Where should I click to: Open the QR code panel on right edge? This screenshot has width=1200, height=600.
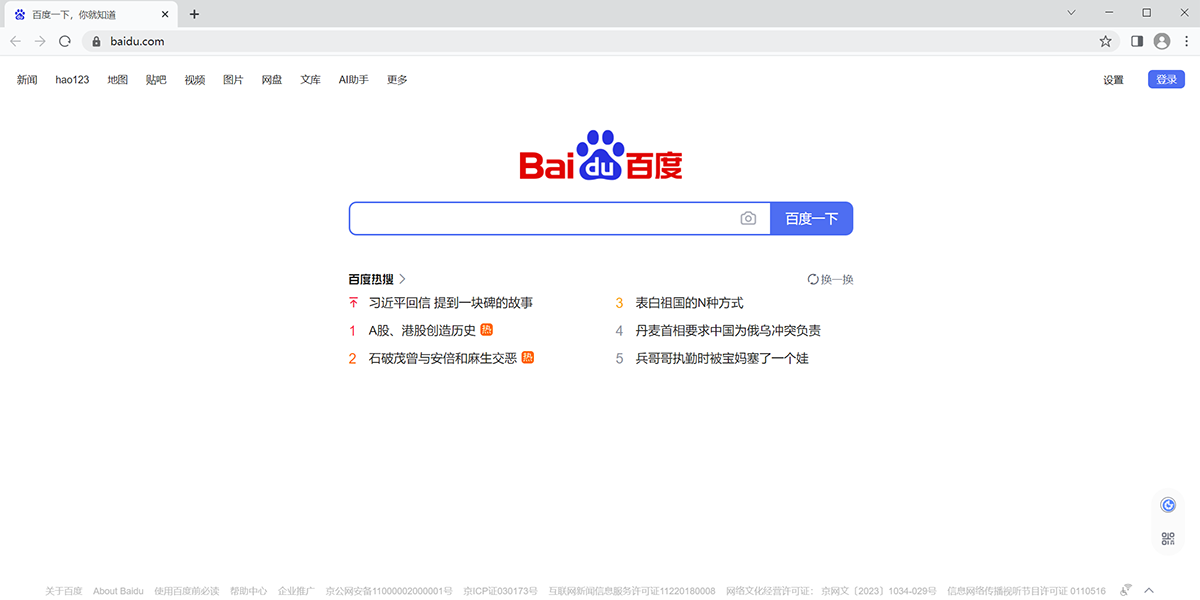click(1167, 537)
